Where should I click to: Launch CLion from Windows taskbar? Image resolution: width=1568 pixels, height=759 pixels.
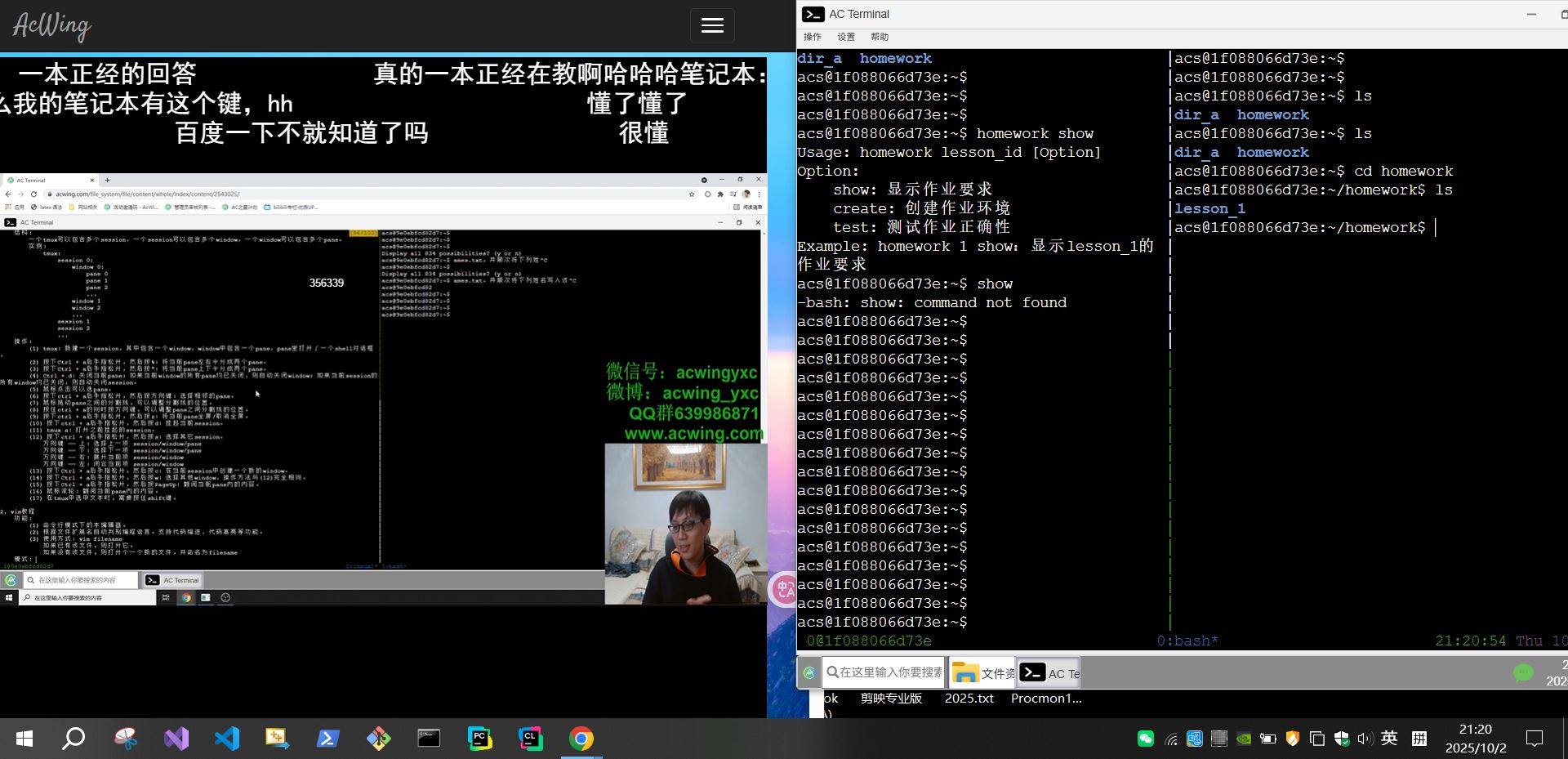(x=530, y=739)
